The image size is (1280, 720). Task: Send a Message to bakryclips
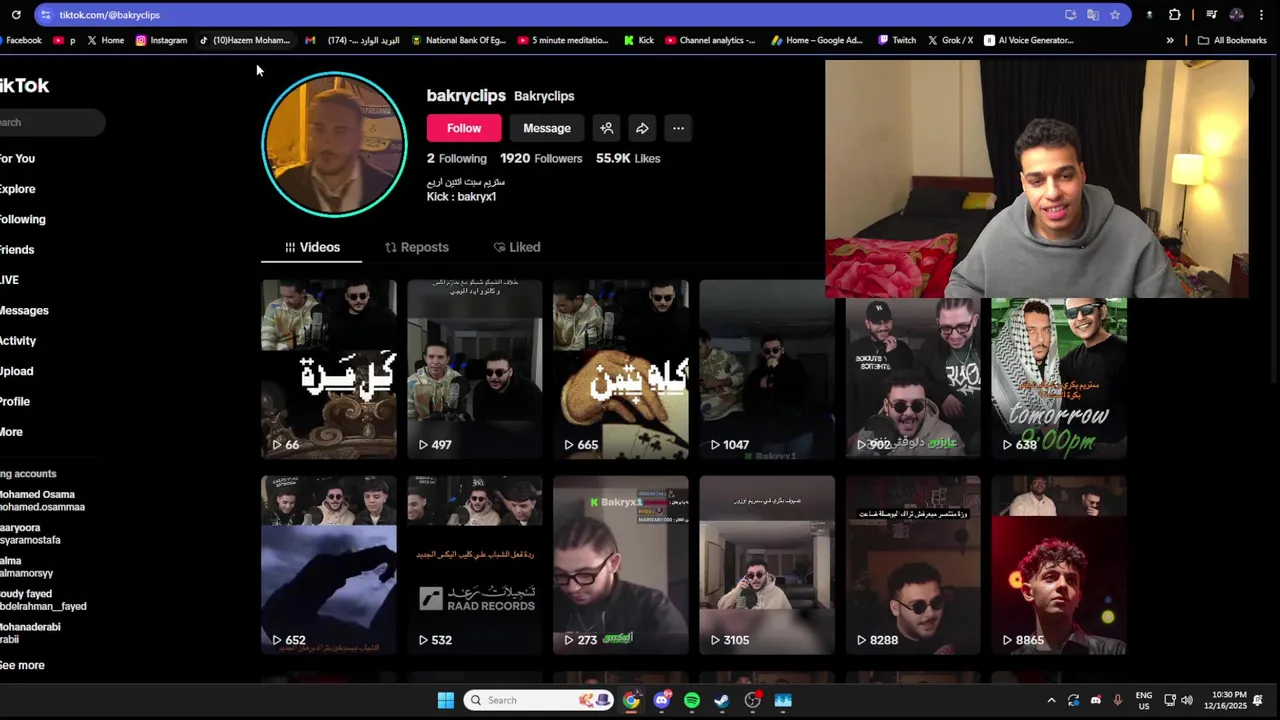(547, 128)
